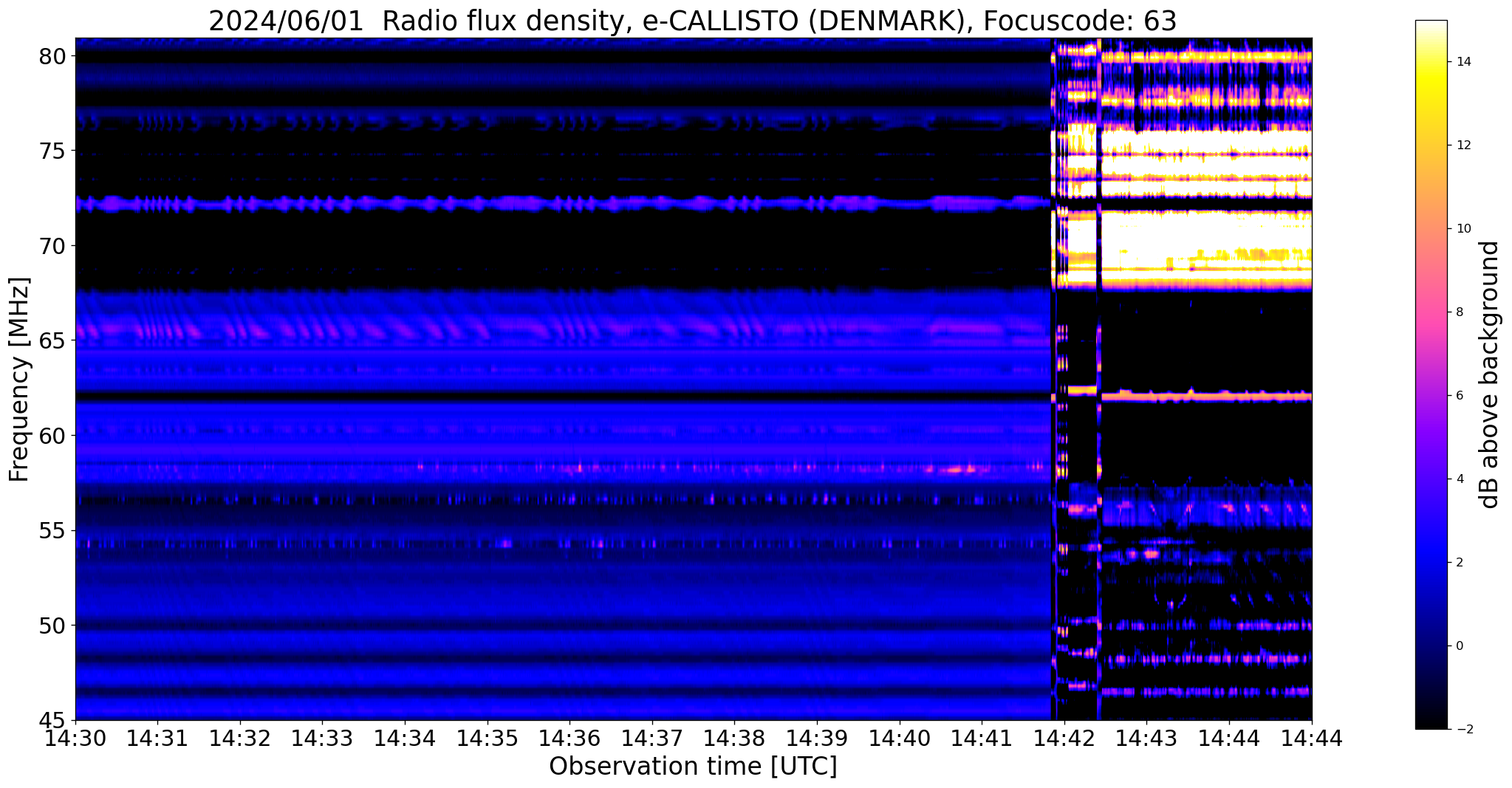Image resolution: width=1512 pixels, height=788 pixels.
Task: Click the 60 MHz frequency tick label
Action: [52, 436]
